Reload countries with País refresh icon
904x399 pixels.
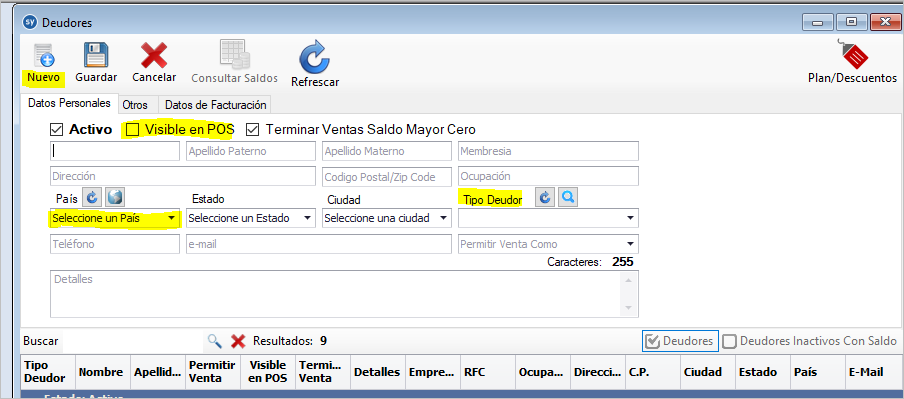92,198
